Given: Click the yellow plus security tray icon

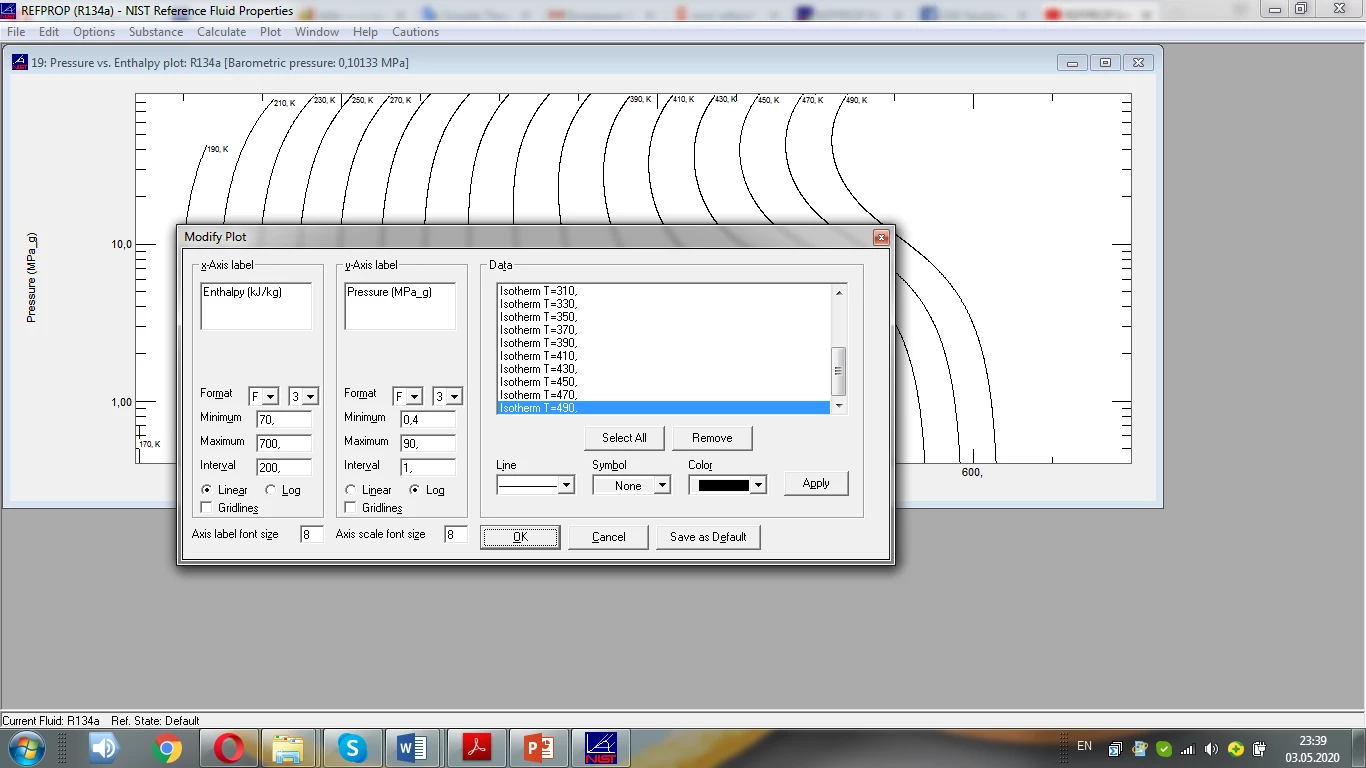Looking at the screenshot, I should 1236,749.
